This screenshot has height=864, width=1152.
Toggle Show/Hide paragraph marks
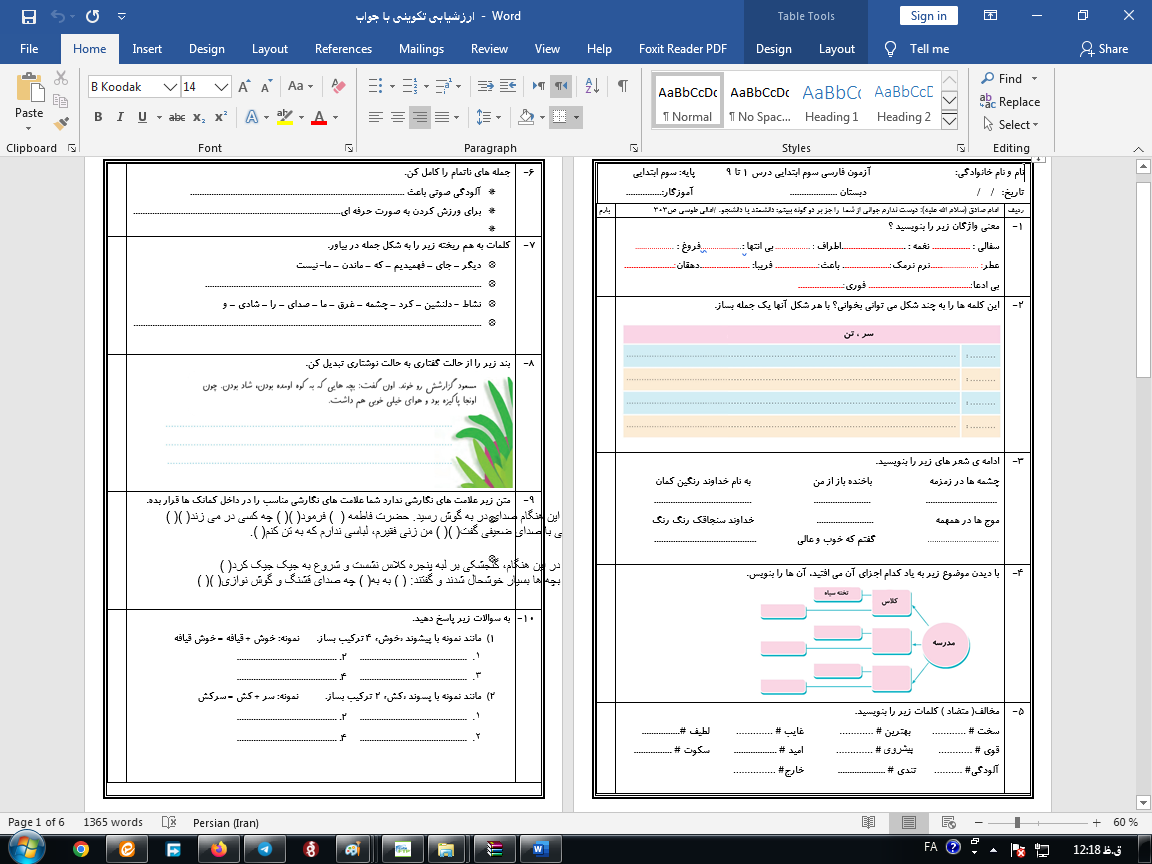click(x=623, y=87)
